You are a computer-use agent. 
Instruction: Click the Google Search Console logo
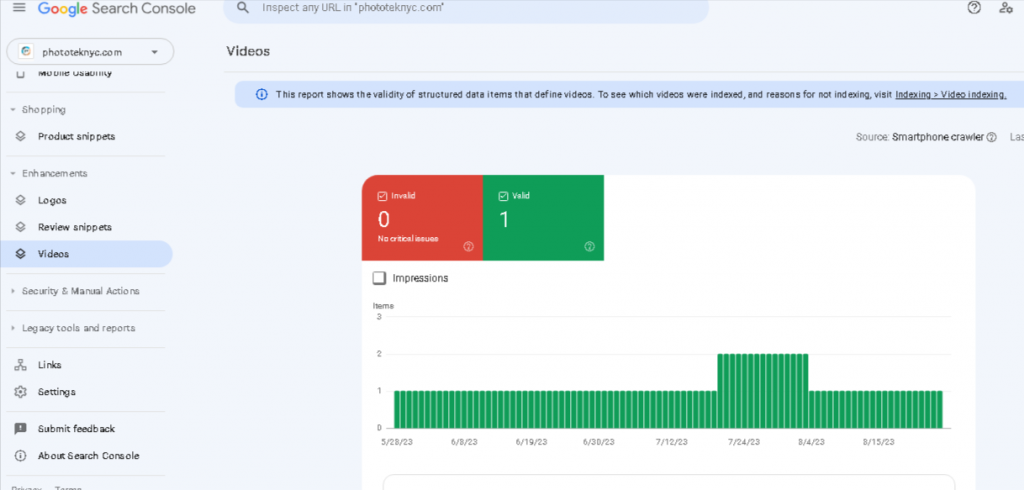[117, 8]
